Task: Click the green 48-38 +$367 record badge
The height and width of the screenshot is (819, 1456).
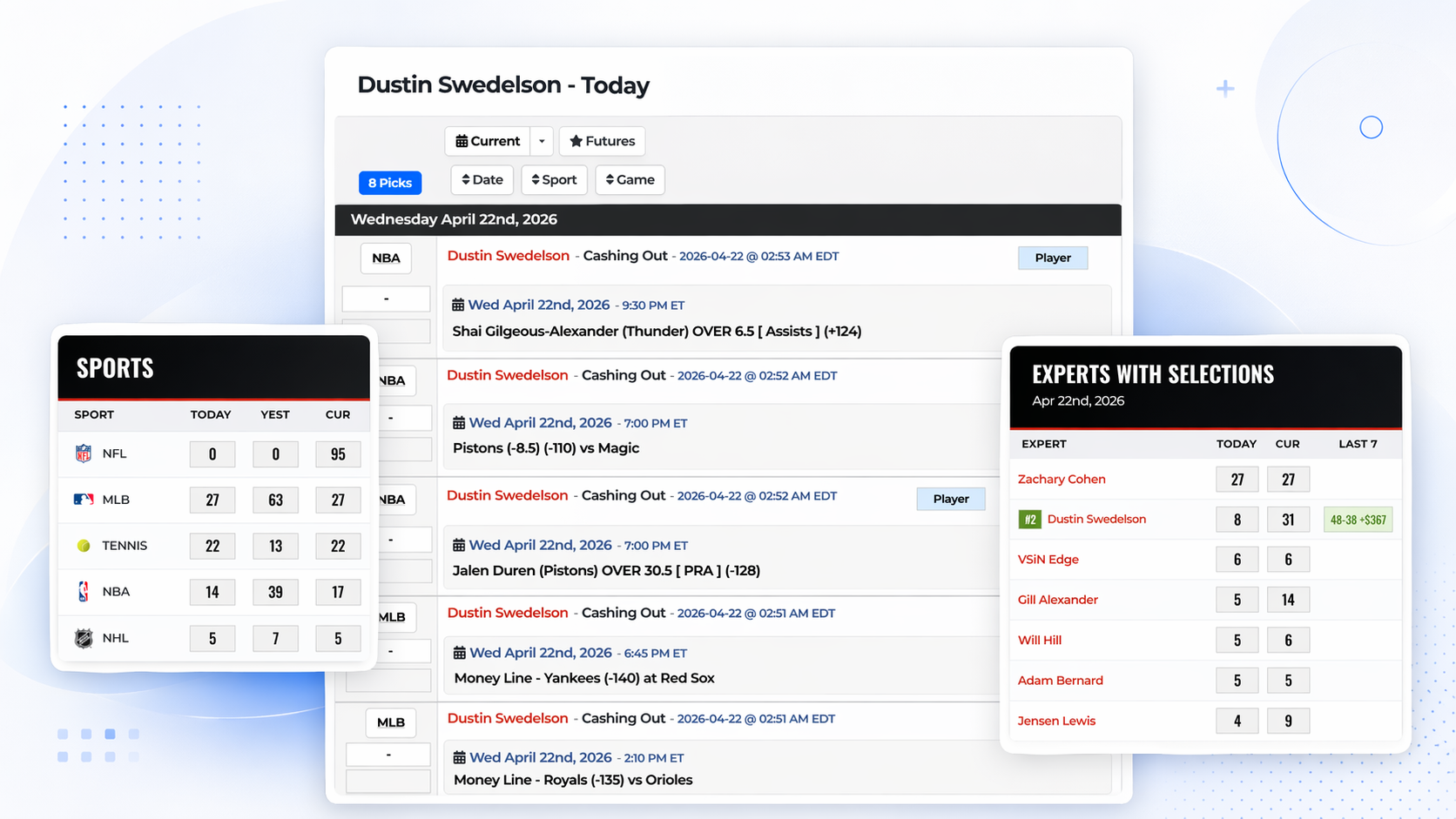Action: tap(1358, 520)
